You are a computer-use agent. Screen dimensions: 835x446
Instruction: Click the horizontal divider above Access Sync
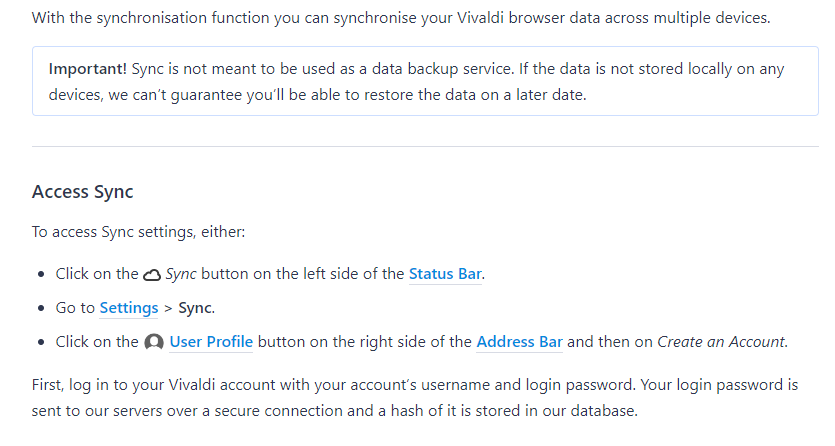[425, 146]
